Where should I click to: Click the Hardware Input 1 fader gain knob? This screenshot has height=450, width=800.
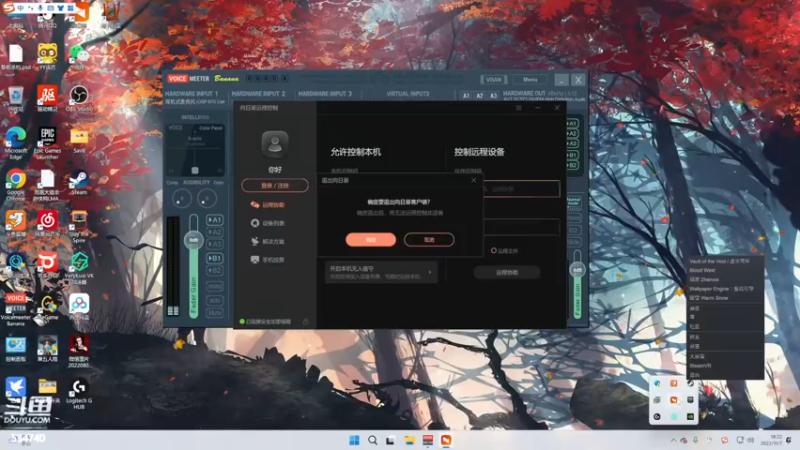tap(193, 240)
